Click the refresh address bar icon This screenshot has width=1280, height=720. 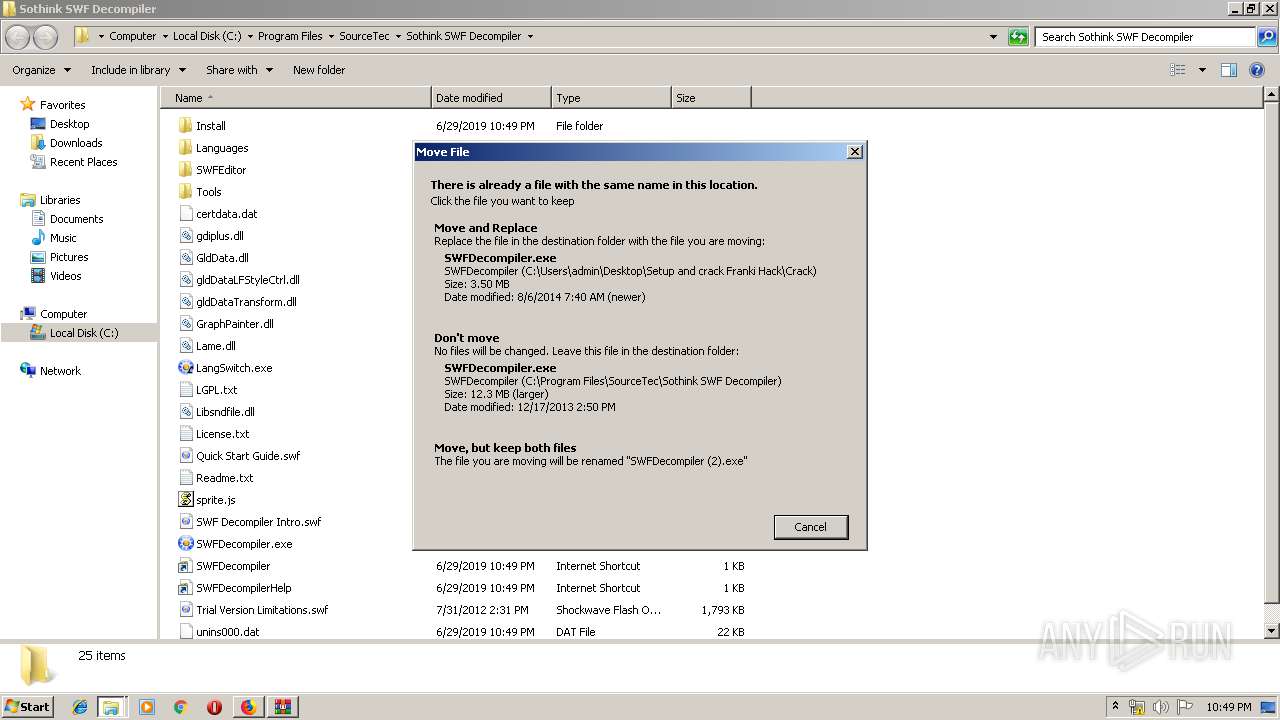pyautogui.click(x=1018, y=37)
